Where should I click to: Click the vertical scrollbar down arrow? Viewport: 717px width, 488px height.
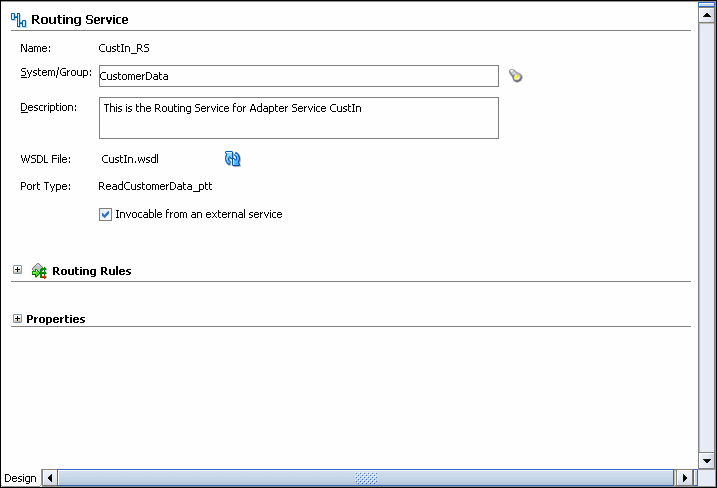coord(707,461)
